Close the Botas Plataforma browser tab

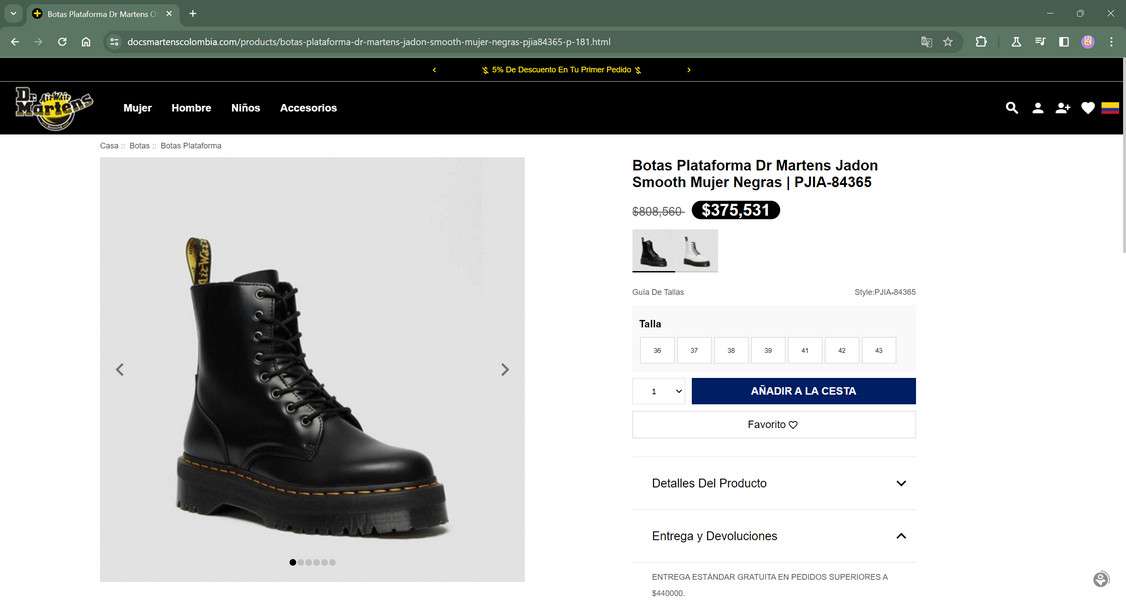pyautogui.click(x=169, y=14)
